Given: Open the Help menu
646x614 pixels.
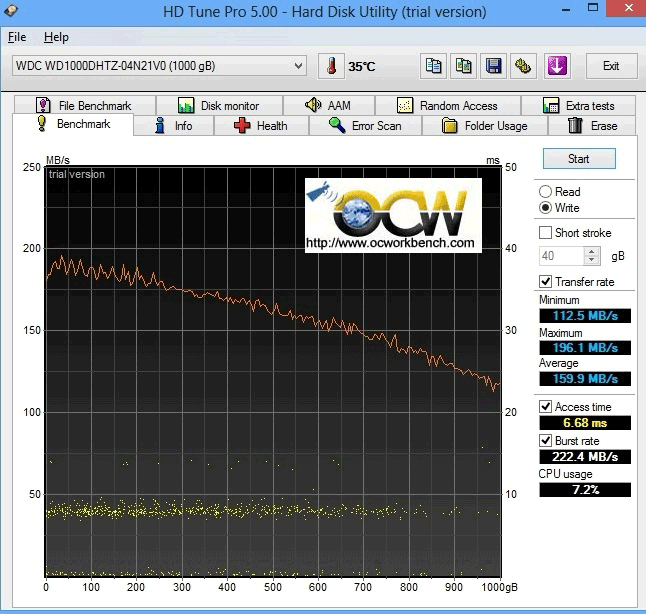Looking at the screenshot, I should (56, 37).
